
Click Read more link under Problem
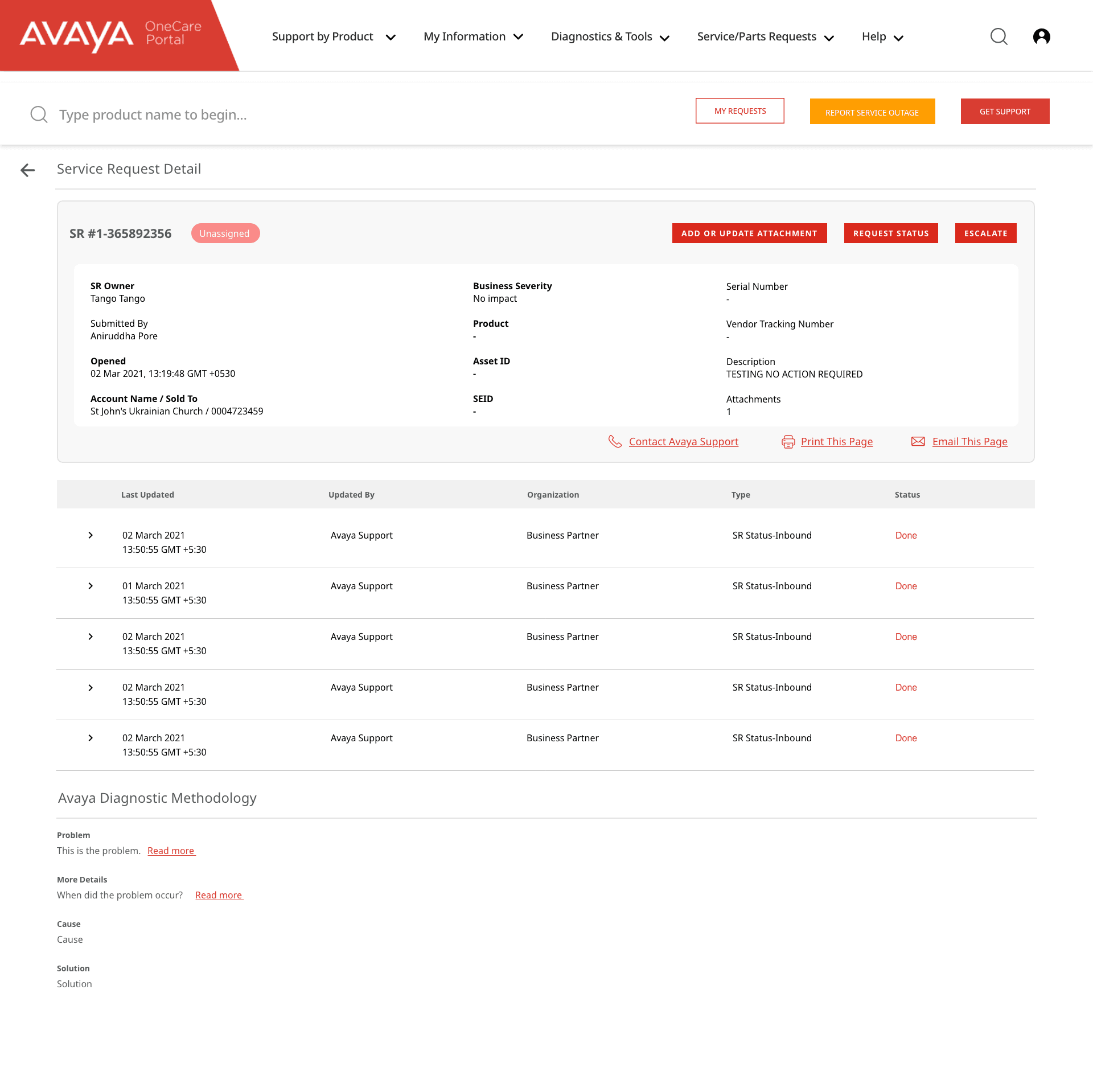coord(171,851)
